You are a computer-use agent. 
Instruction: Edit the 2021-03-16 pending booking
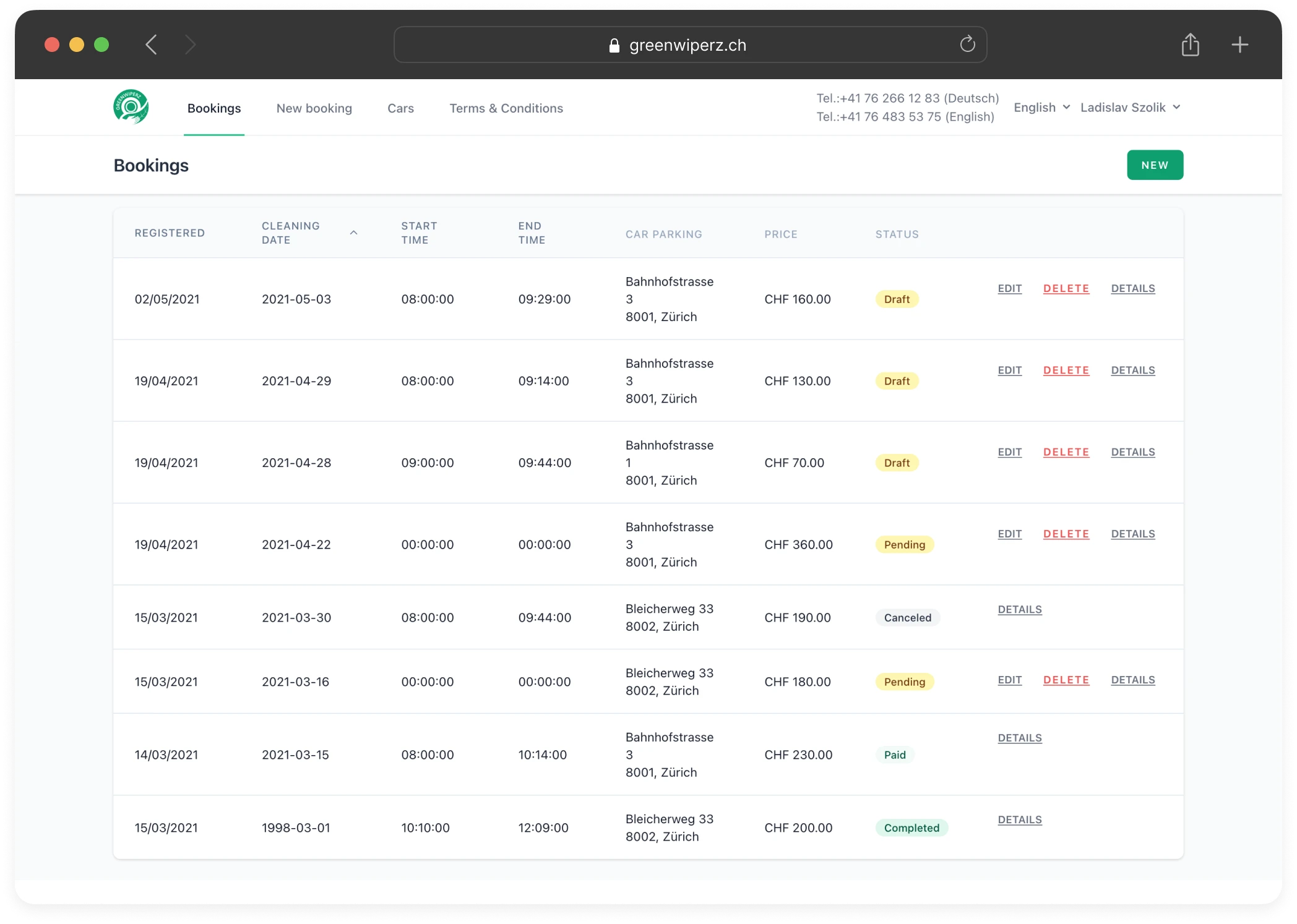[1009, 680]
